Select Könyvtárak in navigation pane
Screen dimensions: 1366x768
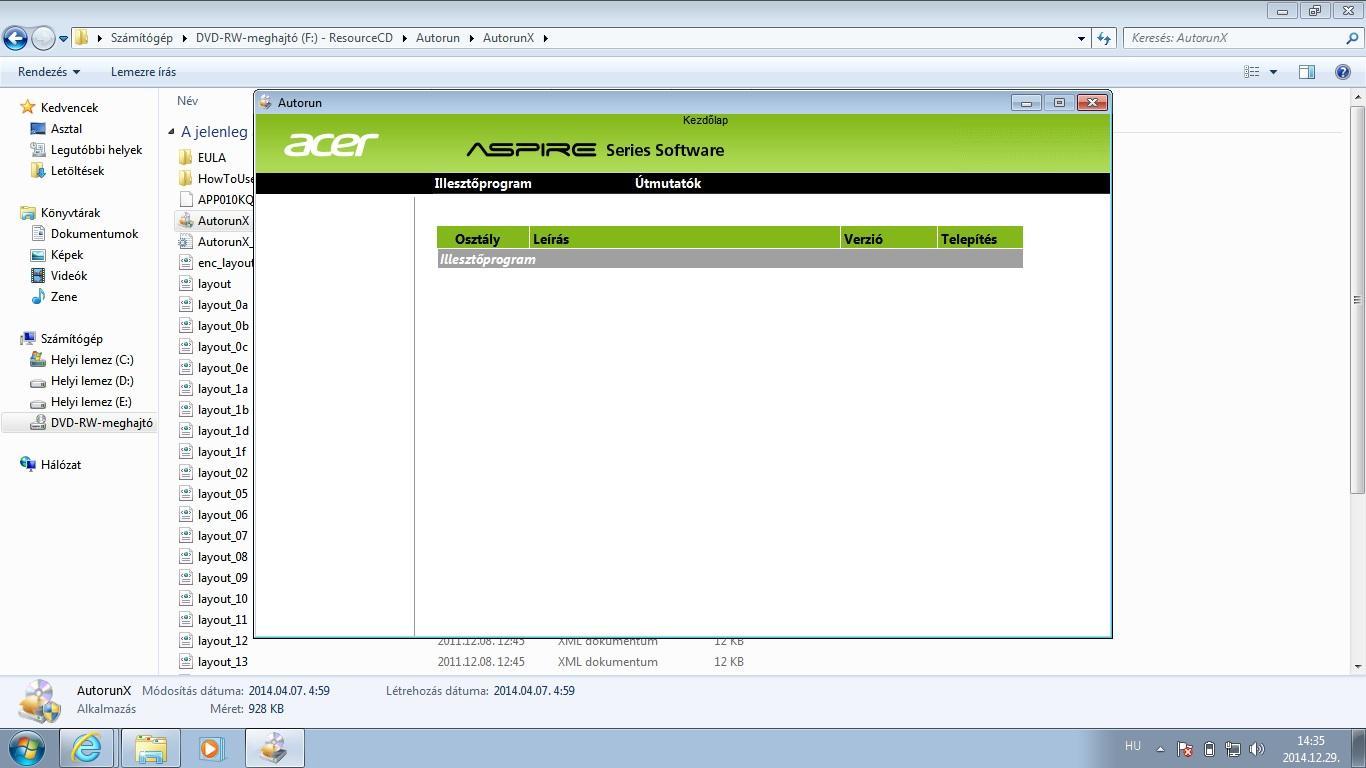click(x=70, y=212)
